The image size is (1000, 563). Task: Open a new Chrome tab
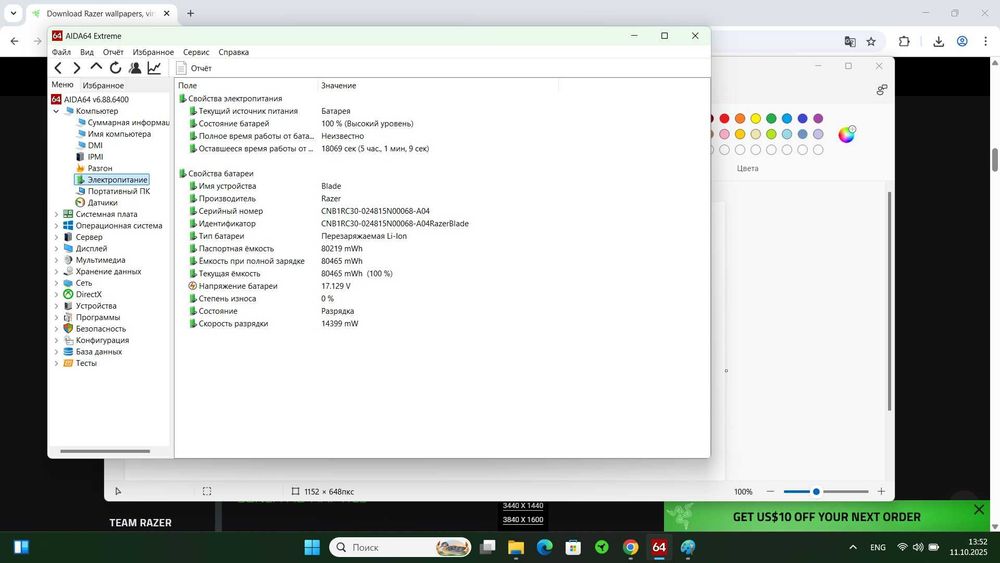190,13
